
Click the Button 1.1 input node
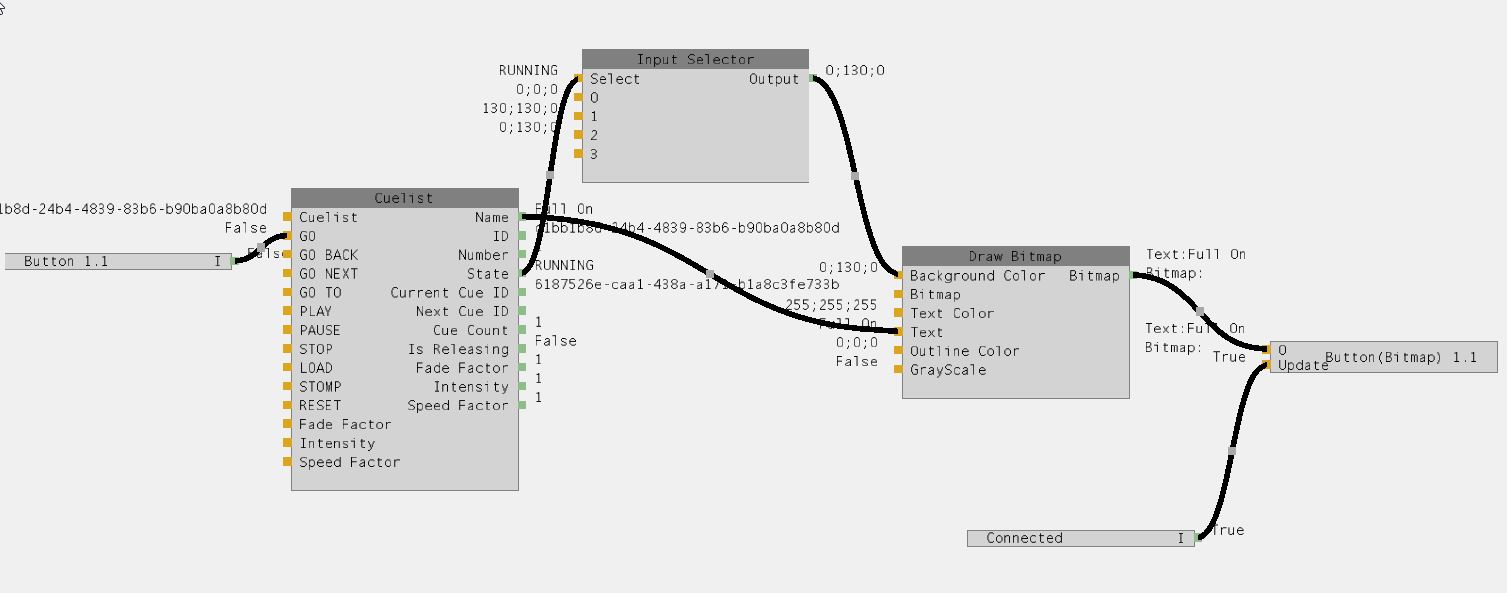point(117,262)
